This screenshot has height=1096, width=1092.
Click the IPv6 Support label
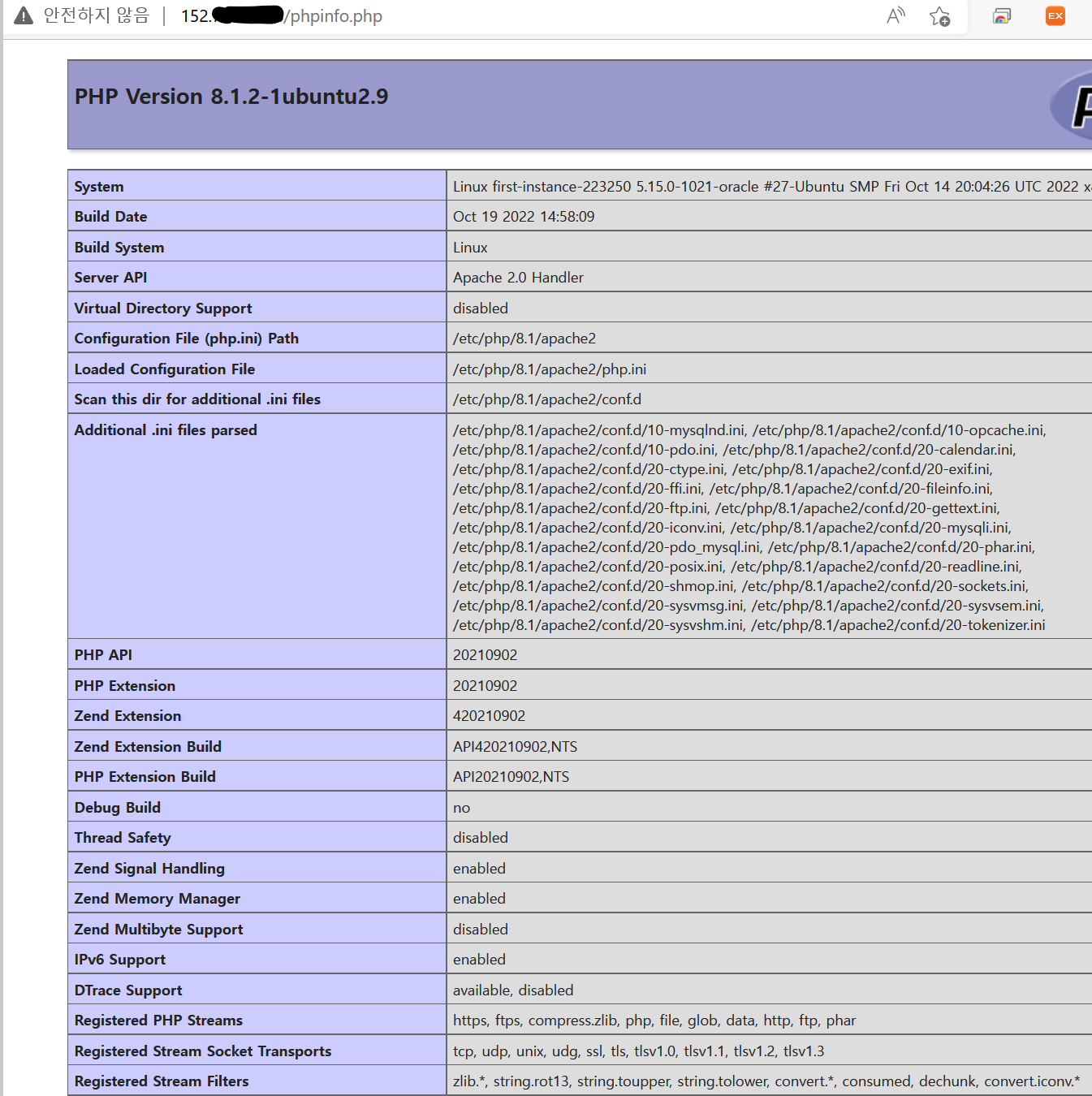coord(120,960)
